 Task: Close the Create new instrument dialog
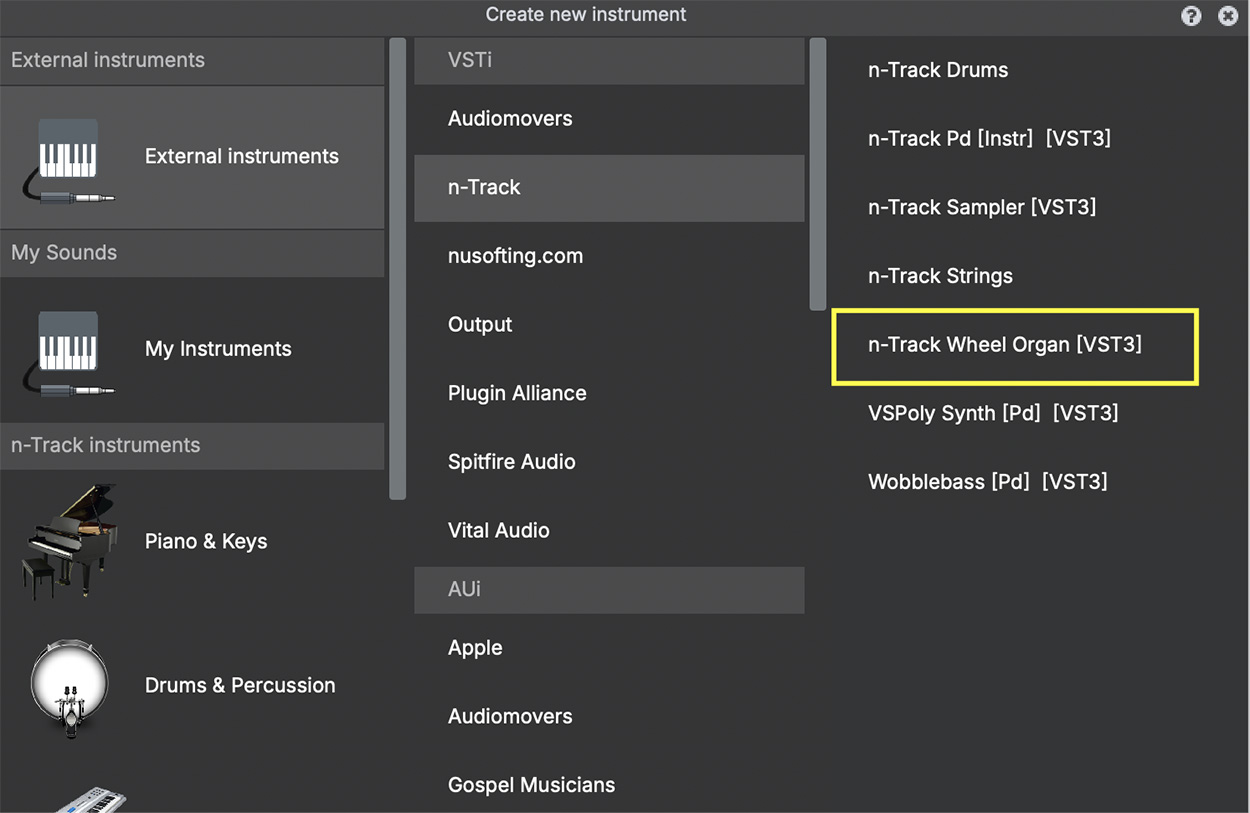[x=1228, y=15]
